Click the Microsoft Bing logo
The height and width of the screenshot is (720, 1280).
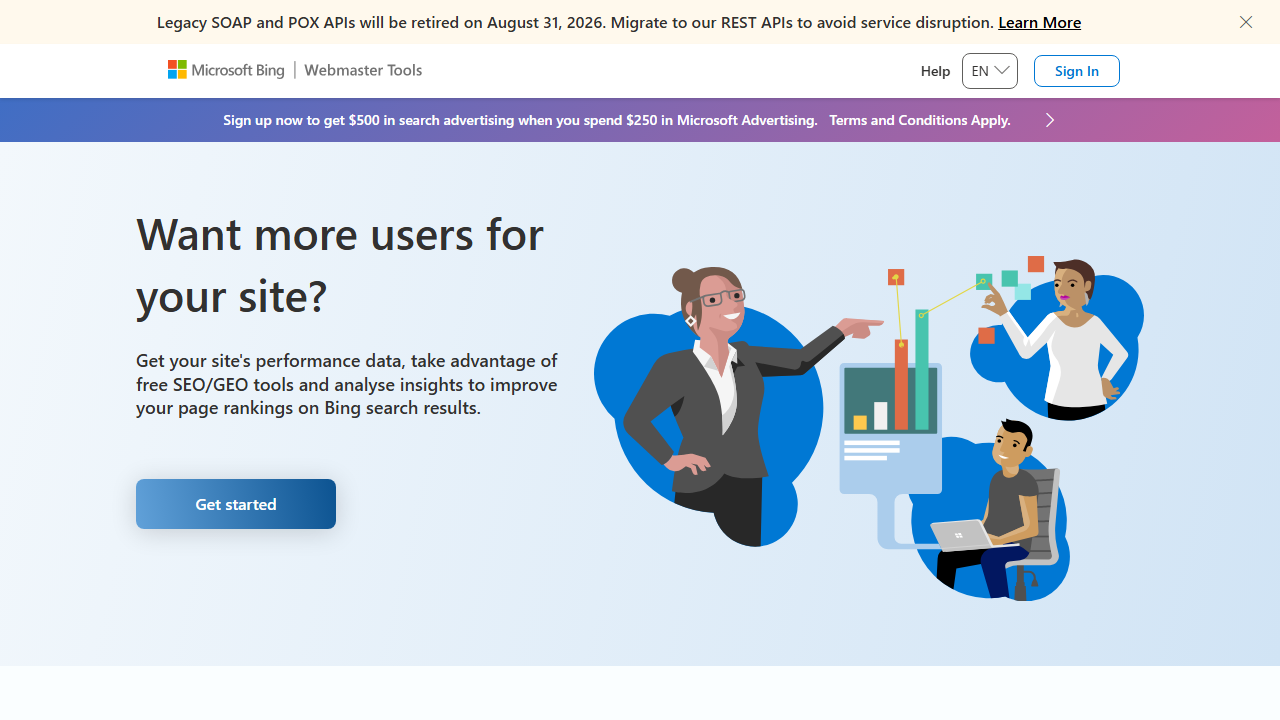226,70
